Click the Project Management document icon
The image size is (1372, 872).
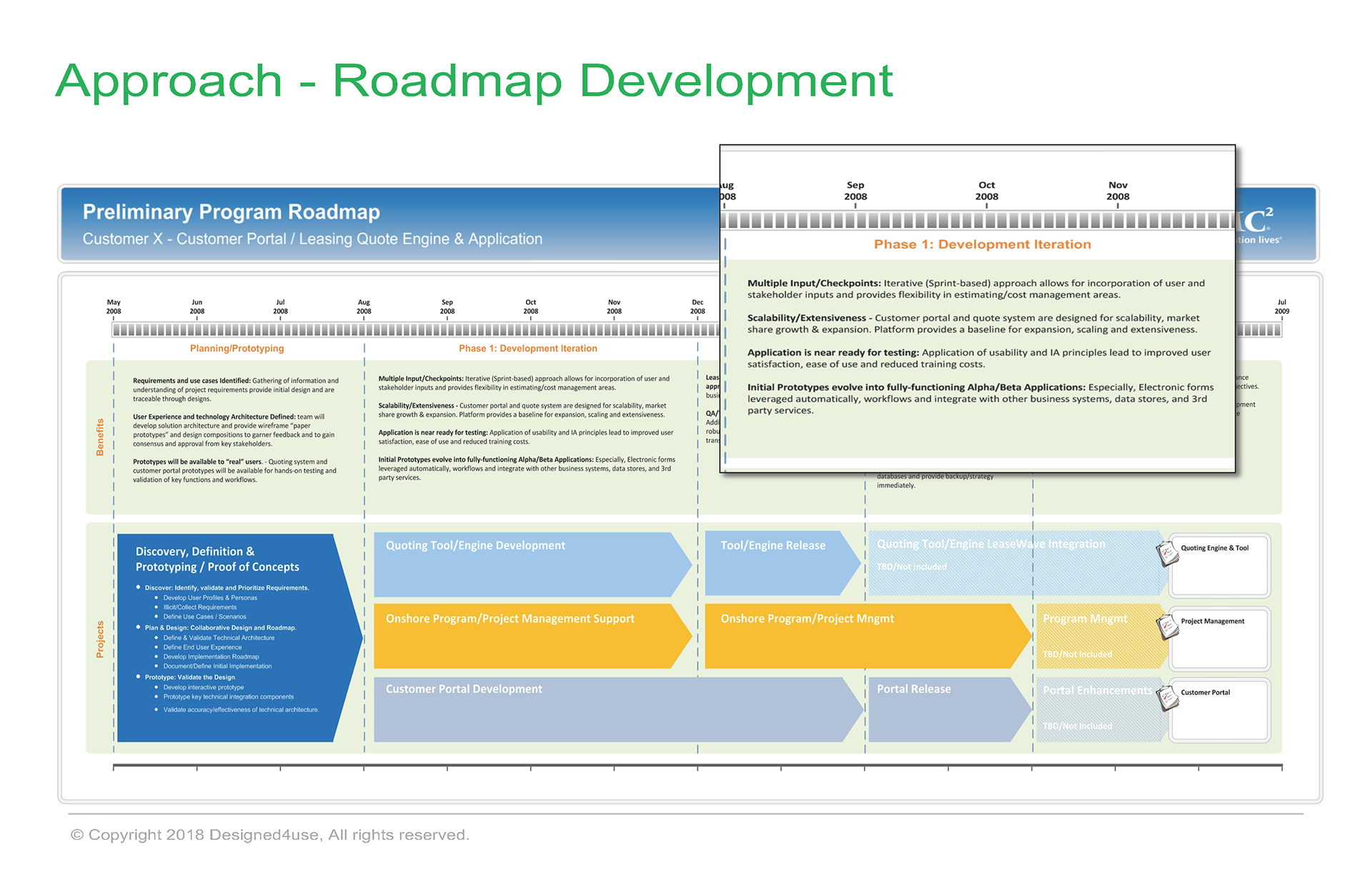(x=1168, y=627)
